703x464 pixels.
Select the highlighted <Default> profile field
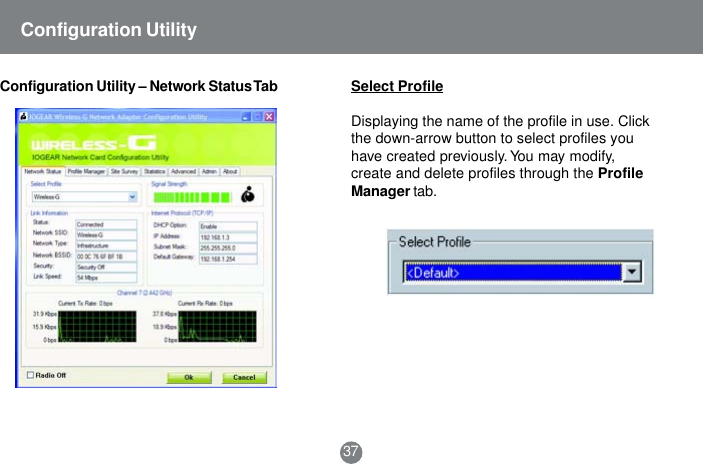pyautogui.click(x=513, y=272)
